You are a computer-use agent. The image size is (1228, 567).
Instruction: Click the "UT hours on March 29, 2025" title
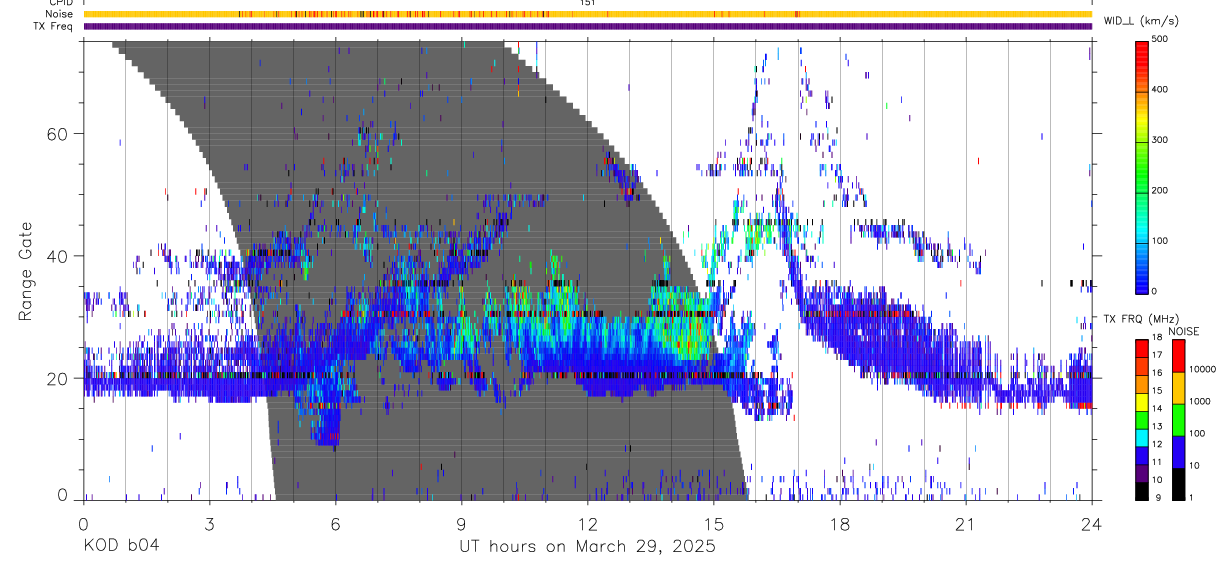[x=587, y=546]
